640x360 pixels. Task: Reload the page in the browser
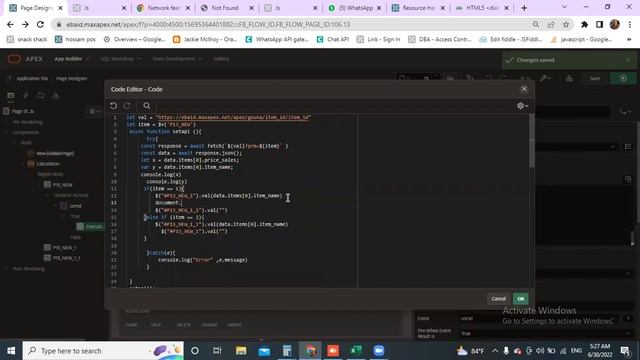point(40,24)
